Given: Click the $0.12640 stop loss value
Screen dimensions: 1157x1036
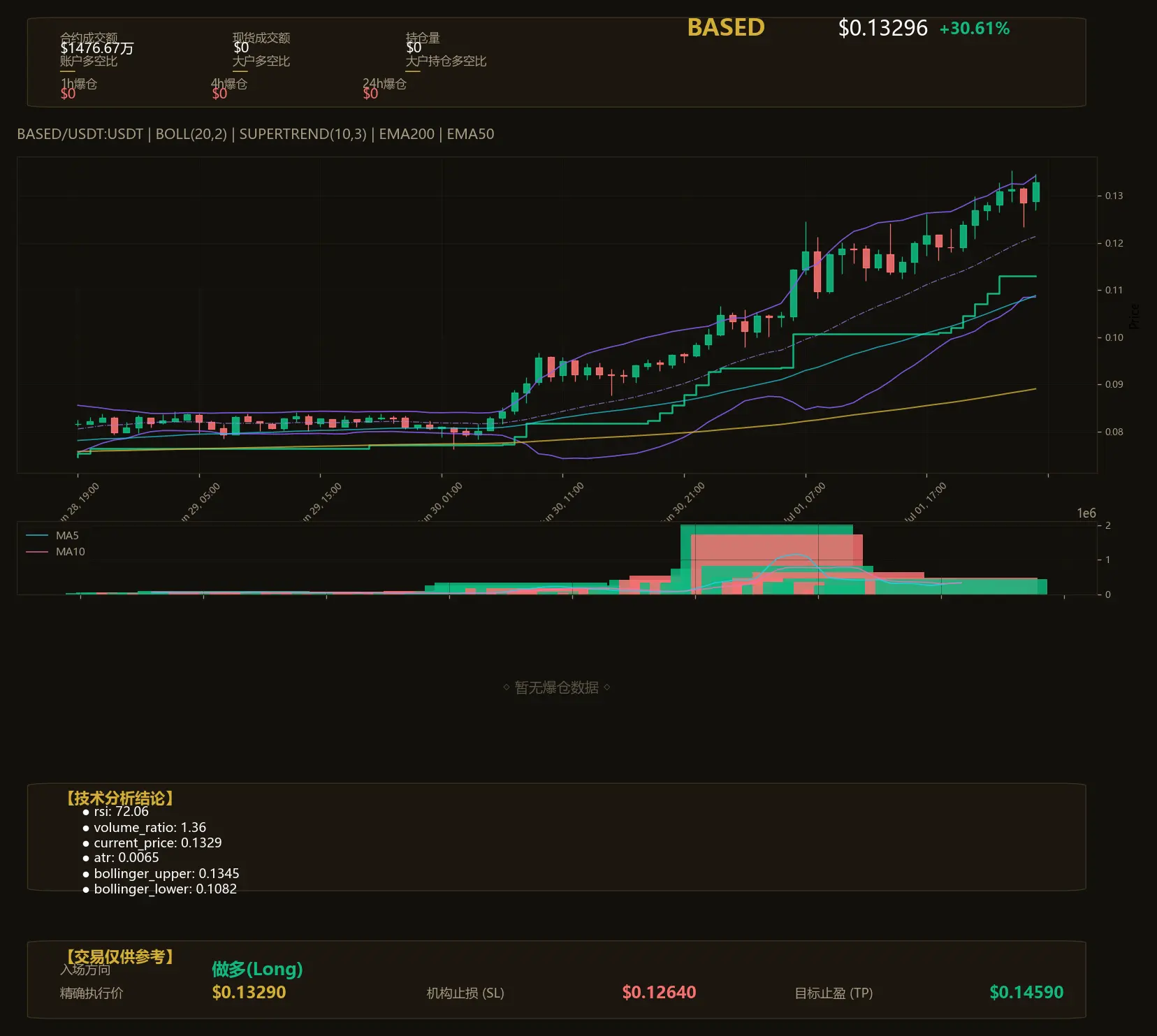Looking at the screenshot, I should [659, 993].
